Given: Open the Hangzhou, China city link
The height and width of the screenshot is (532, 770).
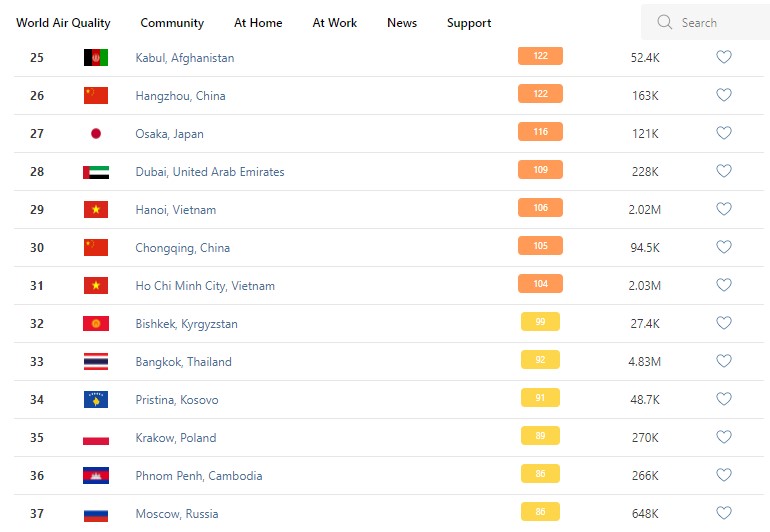Looking at the screenshot, I should pos(180,96).
